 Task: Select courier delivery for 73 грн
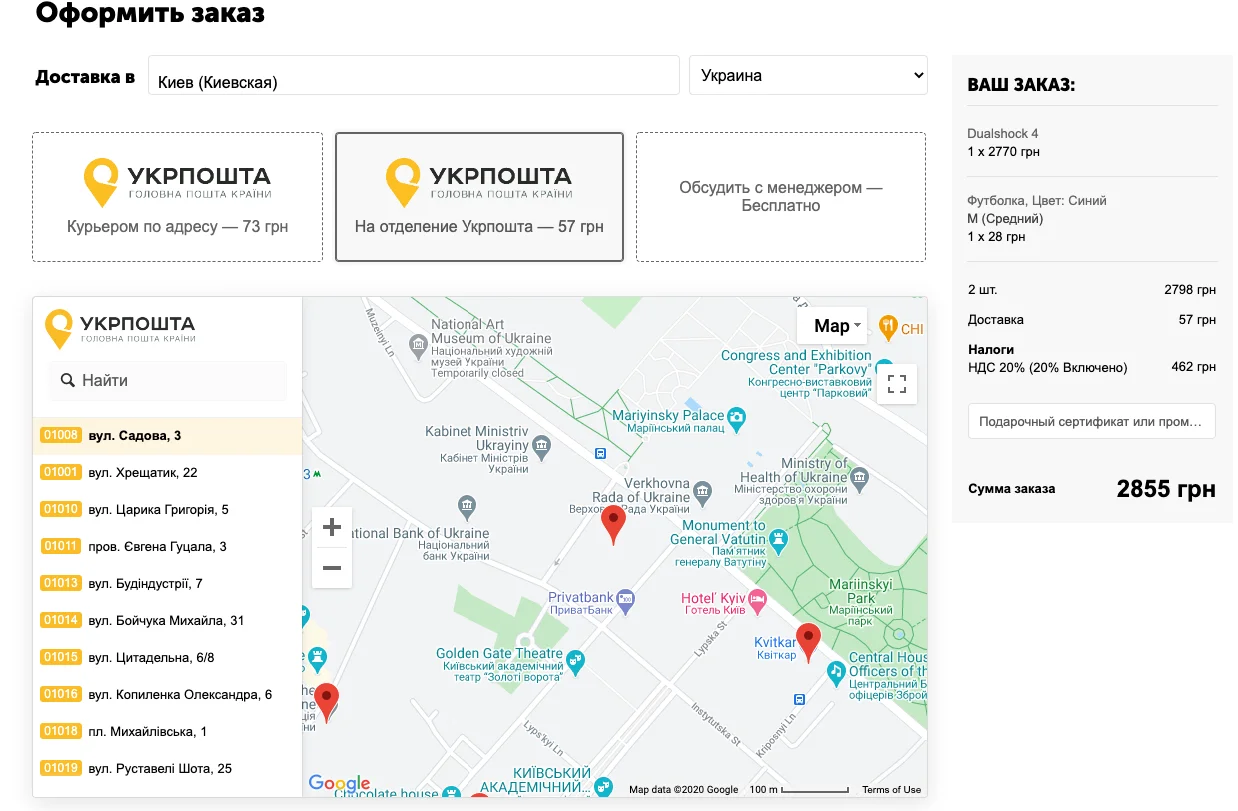(178, 197)
